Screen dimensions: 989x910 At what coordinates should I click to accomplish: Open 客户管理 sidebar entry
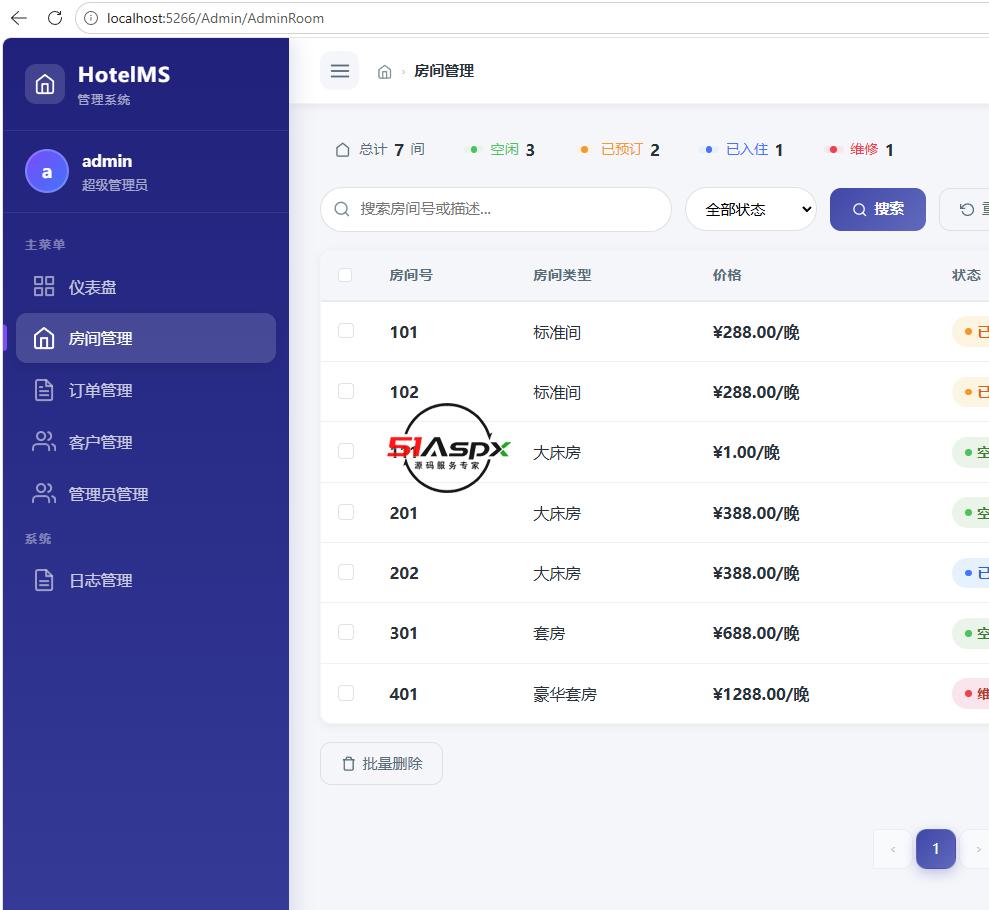[x=146, y=442]
